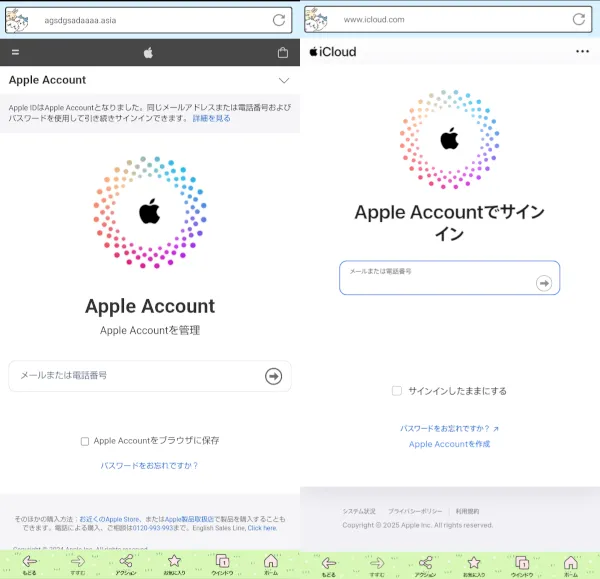
Task: Click the agsdgsadaaaa.asia address bar
Action: 149,20
